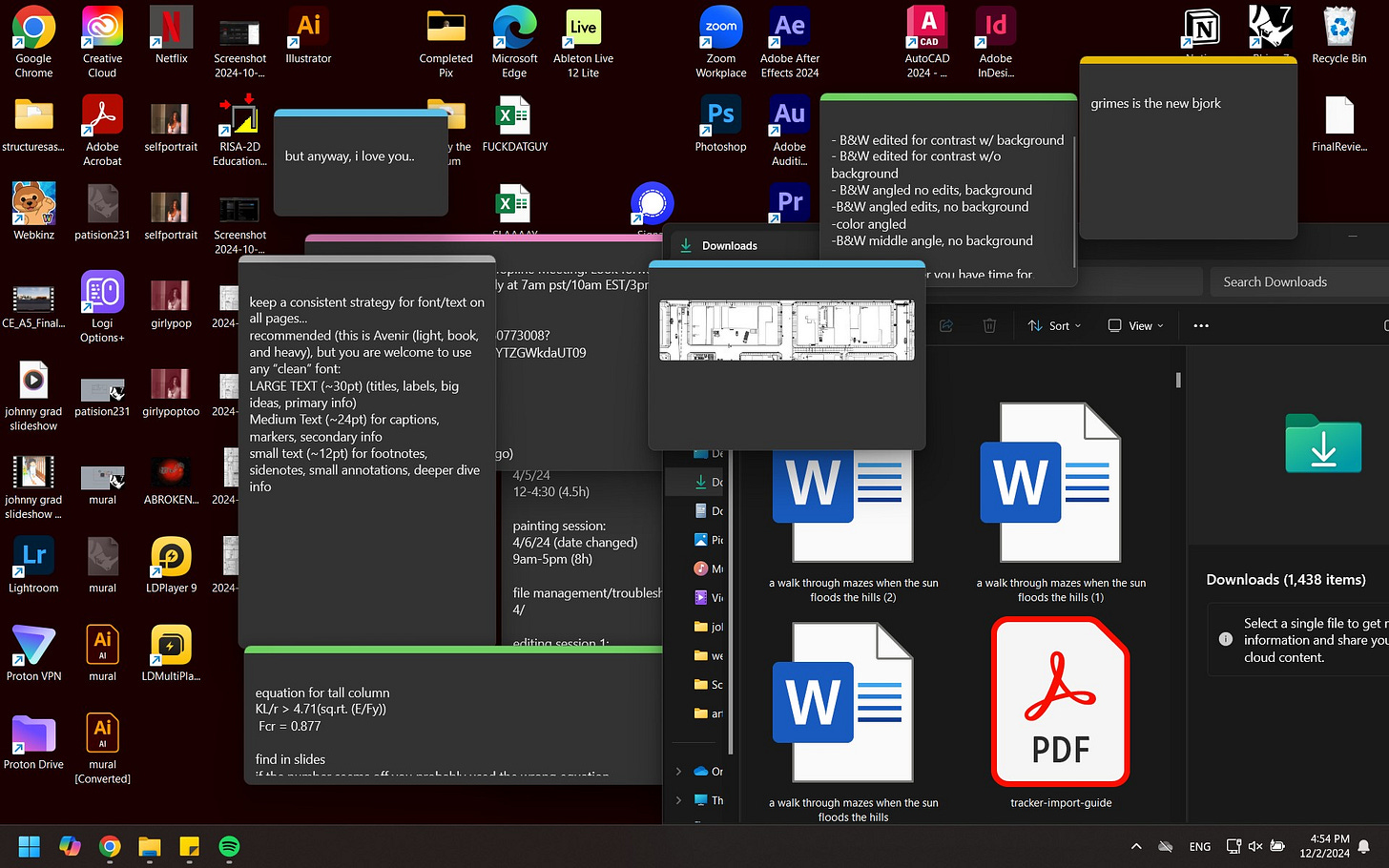
Task: Open the Sort dropdown in File Explorer
Action: point(1054,325)
